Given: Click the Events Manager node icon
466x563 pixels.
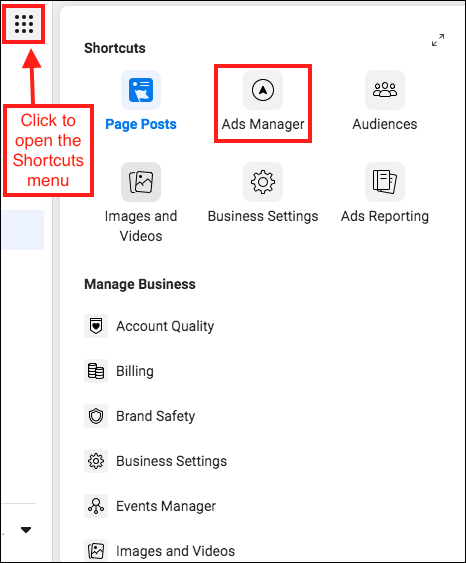Looking at the screenshot, I should pyautogui.click(x=96, y=506).
